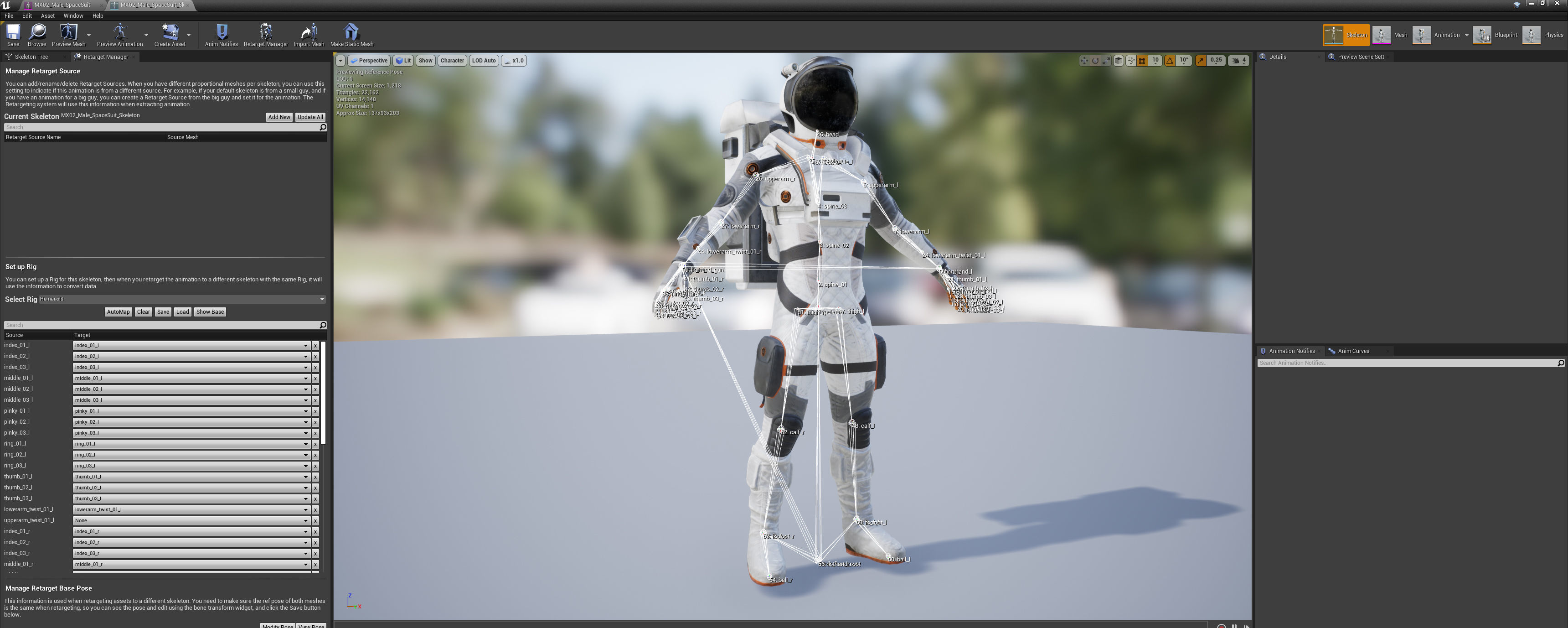Click the Unreal Engine logo

tap(6, 5)
